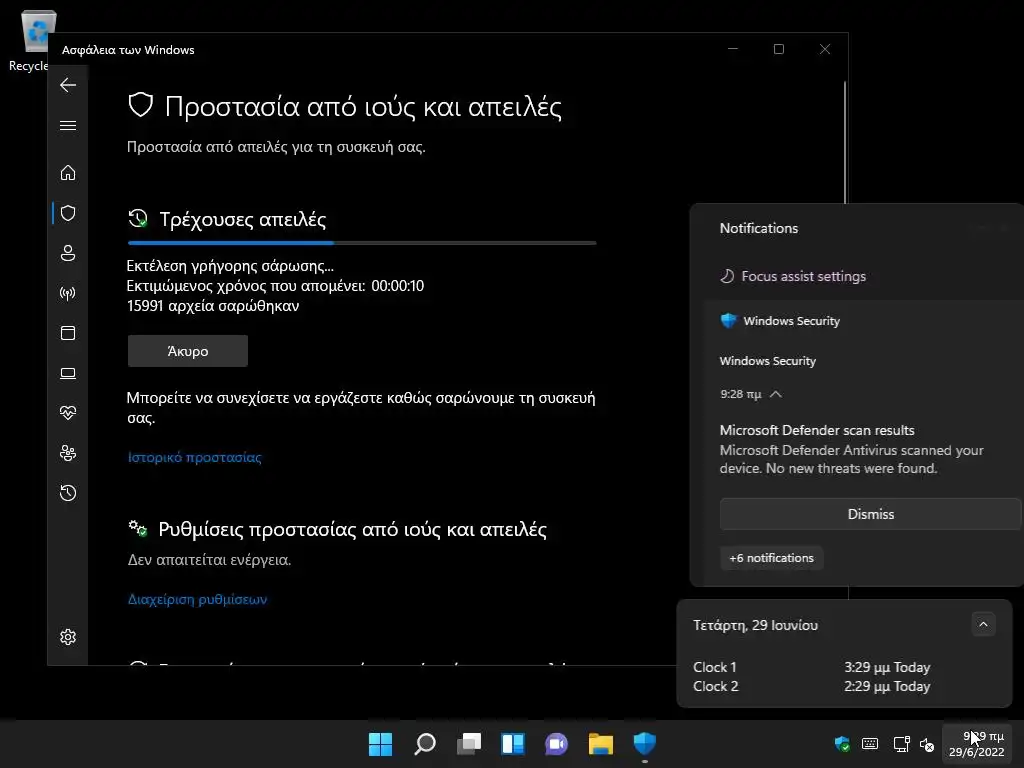1024x768 pixels.
Task: Open Chat app on taskbar
Action: click(556, 744)
